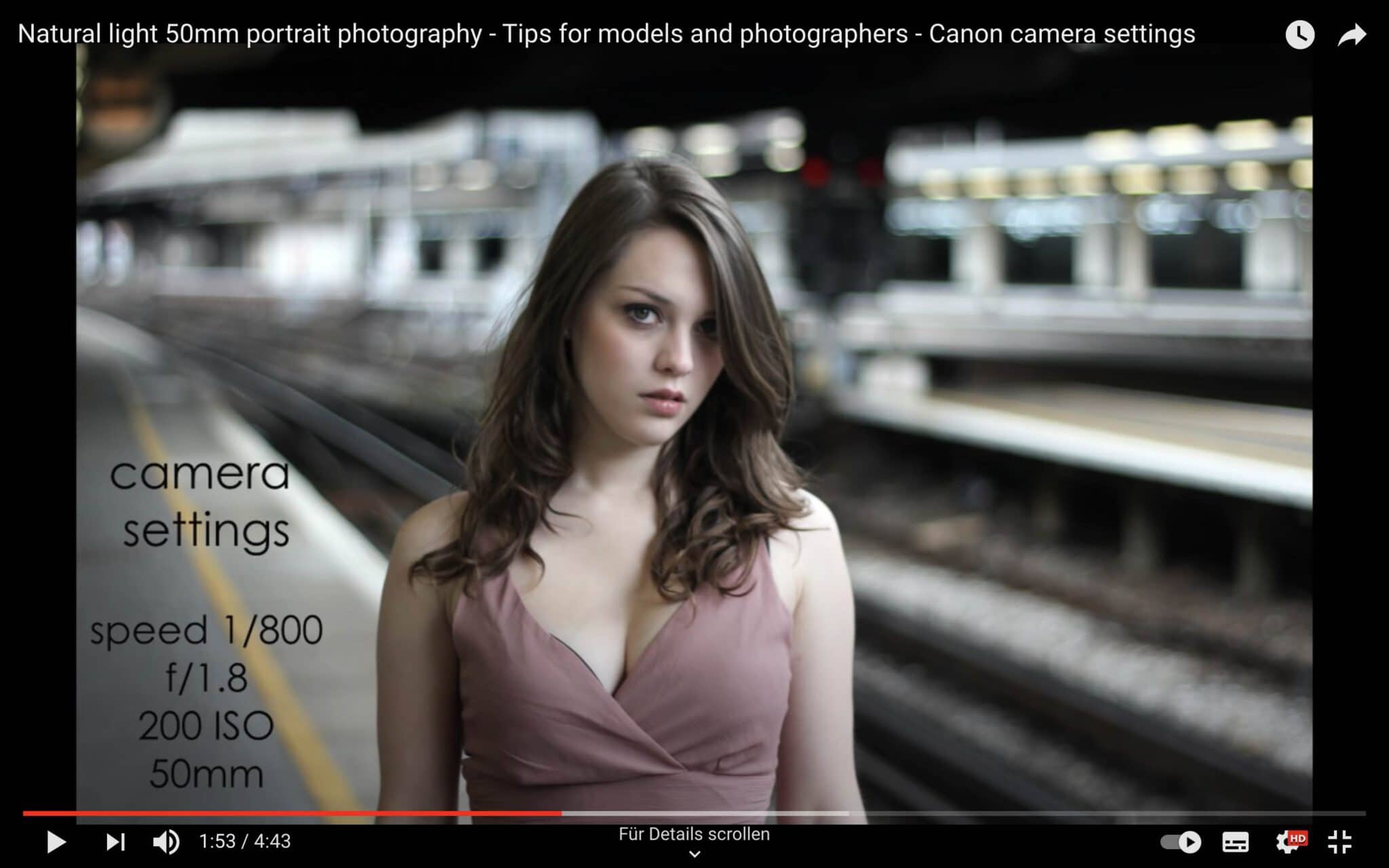Open the settings gear with HD badge

pyautogui.click(x=1289, y=842)
